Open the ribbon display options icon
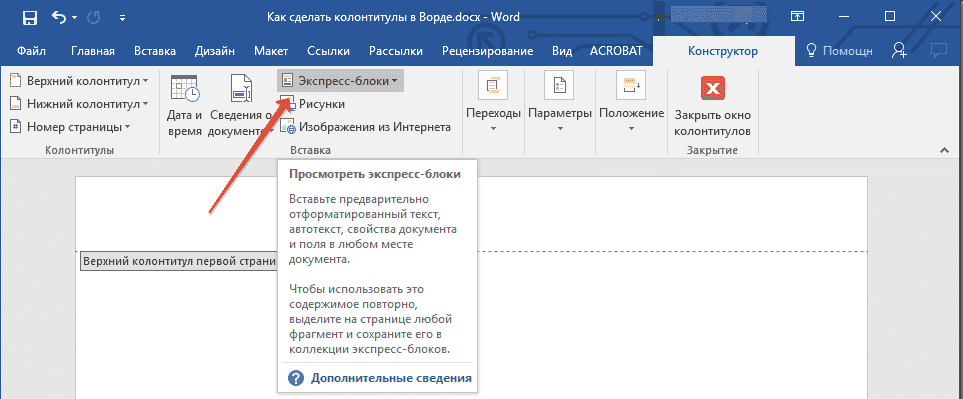The width and height of the screenshot is (963, 399). pos(797,17)
